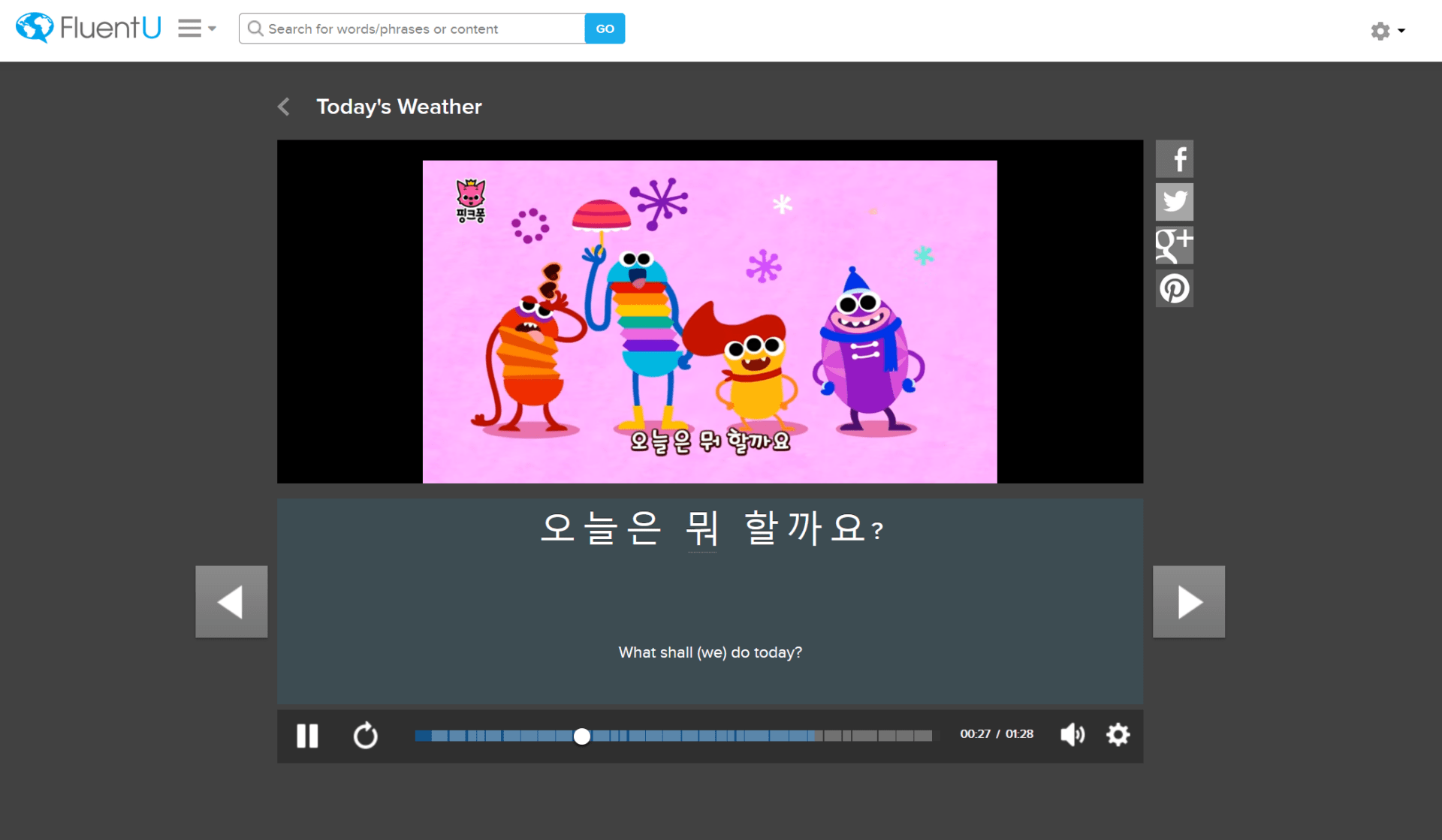Pause the video playback

point(307,736)
